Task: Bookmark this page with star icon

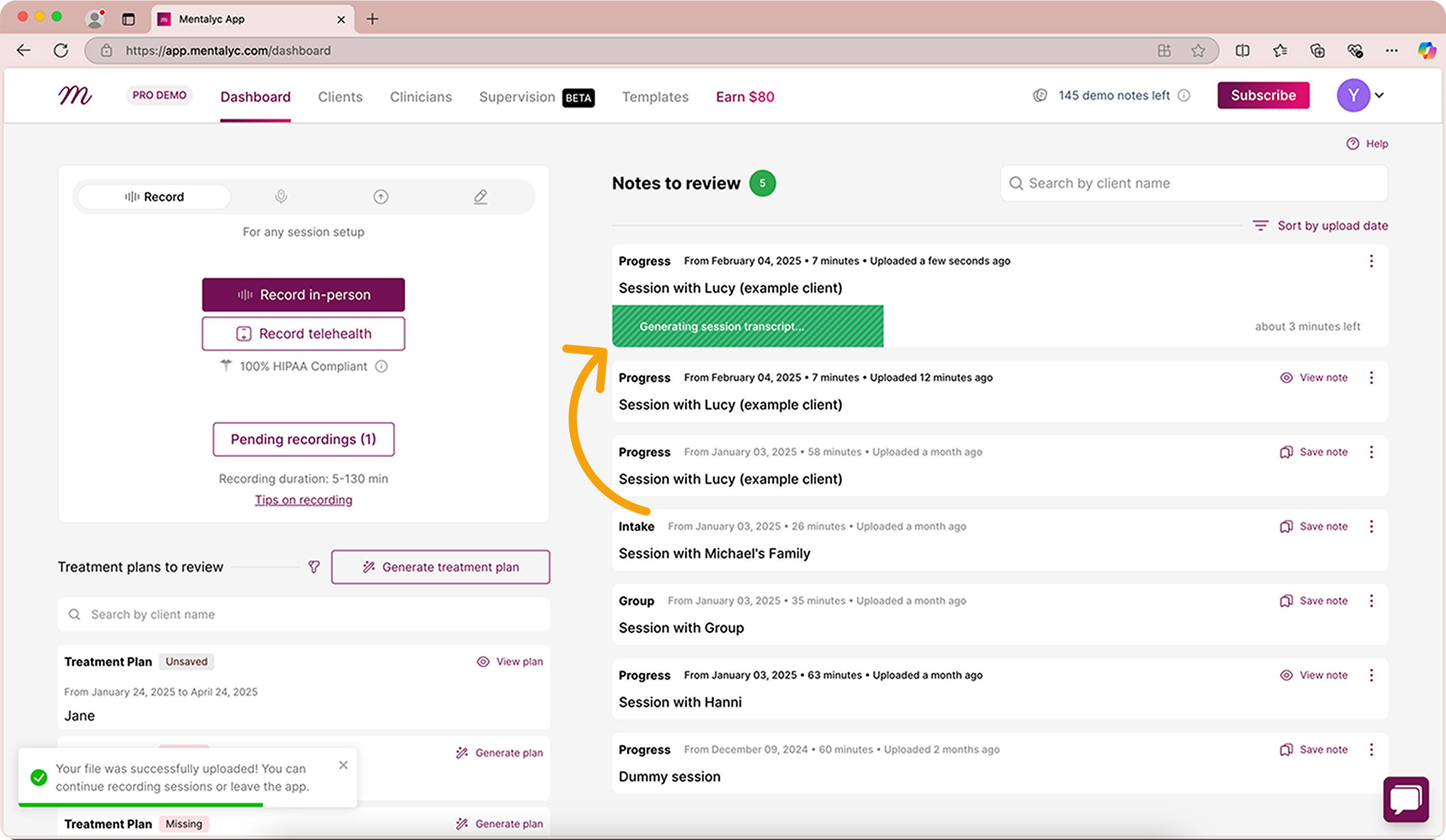Action: [1198, 51]
